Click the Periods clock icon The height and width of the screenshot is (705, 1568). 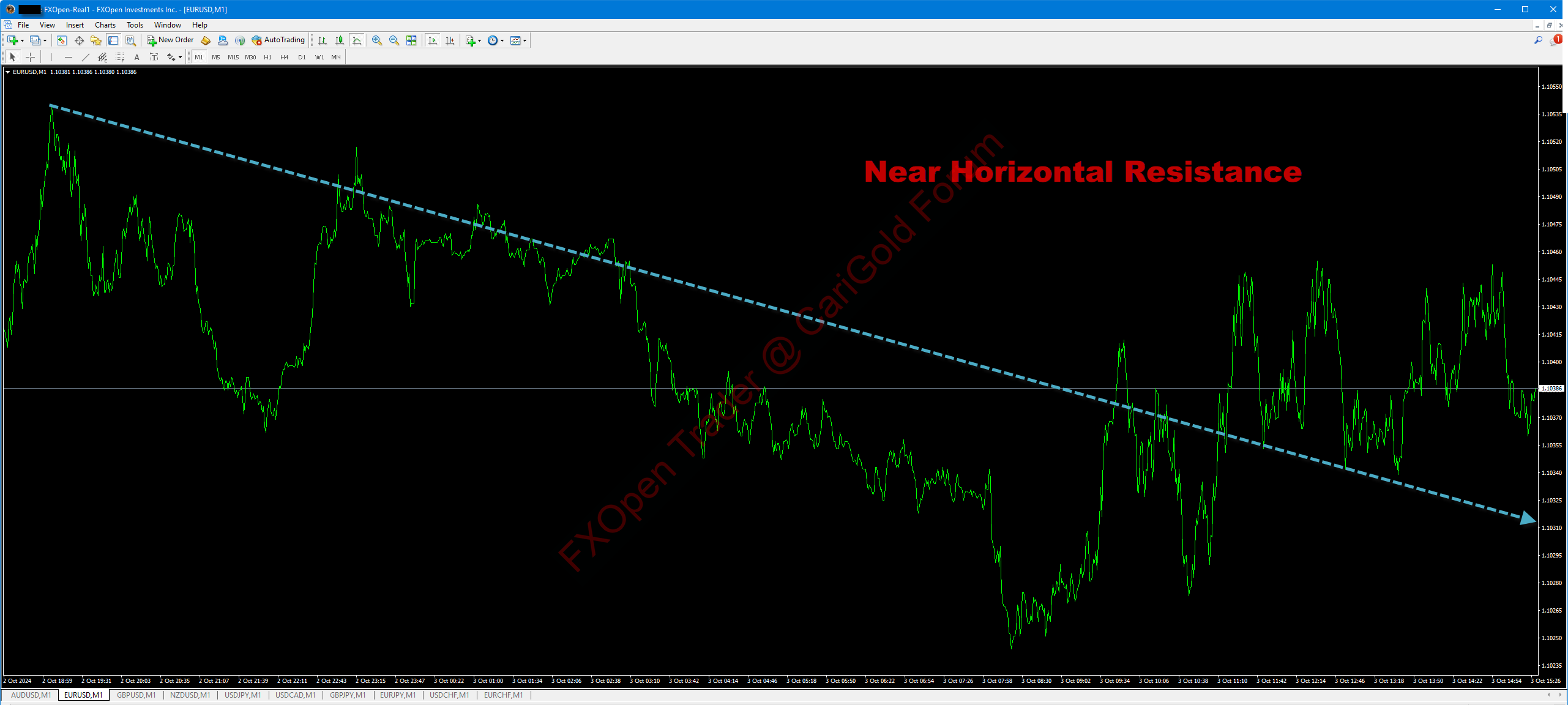point(493,40)
